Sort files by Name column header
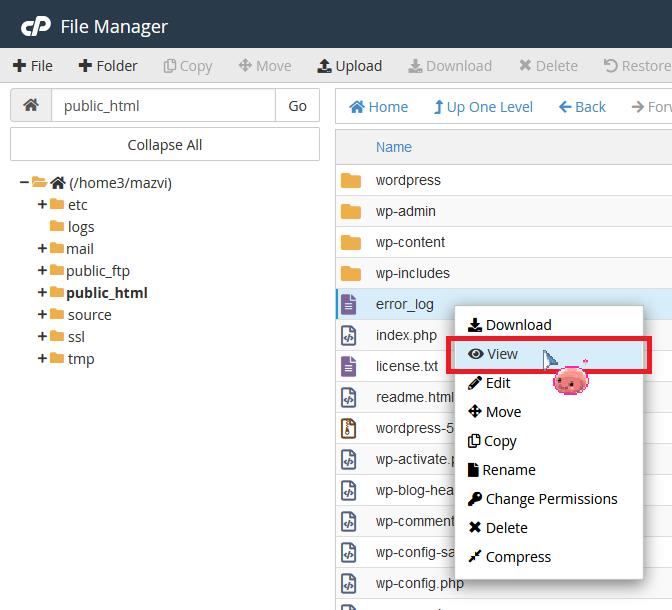The width and height of the screenshot is (672, 610). pyautogui.click(x=393, y=147)
